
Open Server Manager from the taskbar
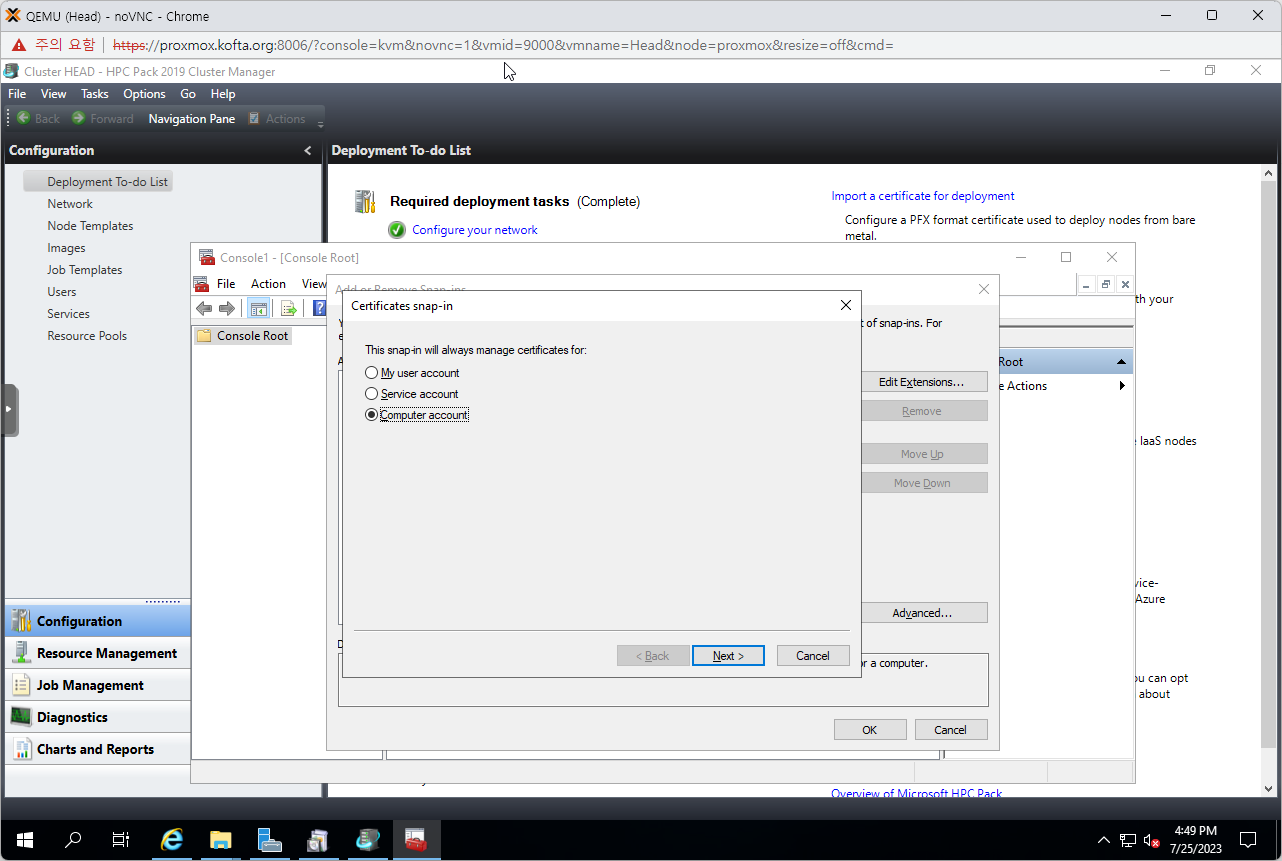(x=269, y=840)
